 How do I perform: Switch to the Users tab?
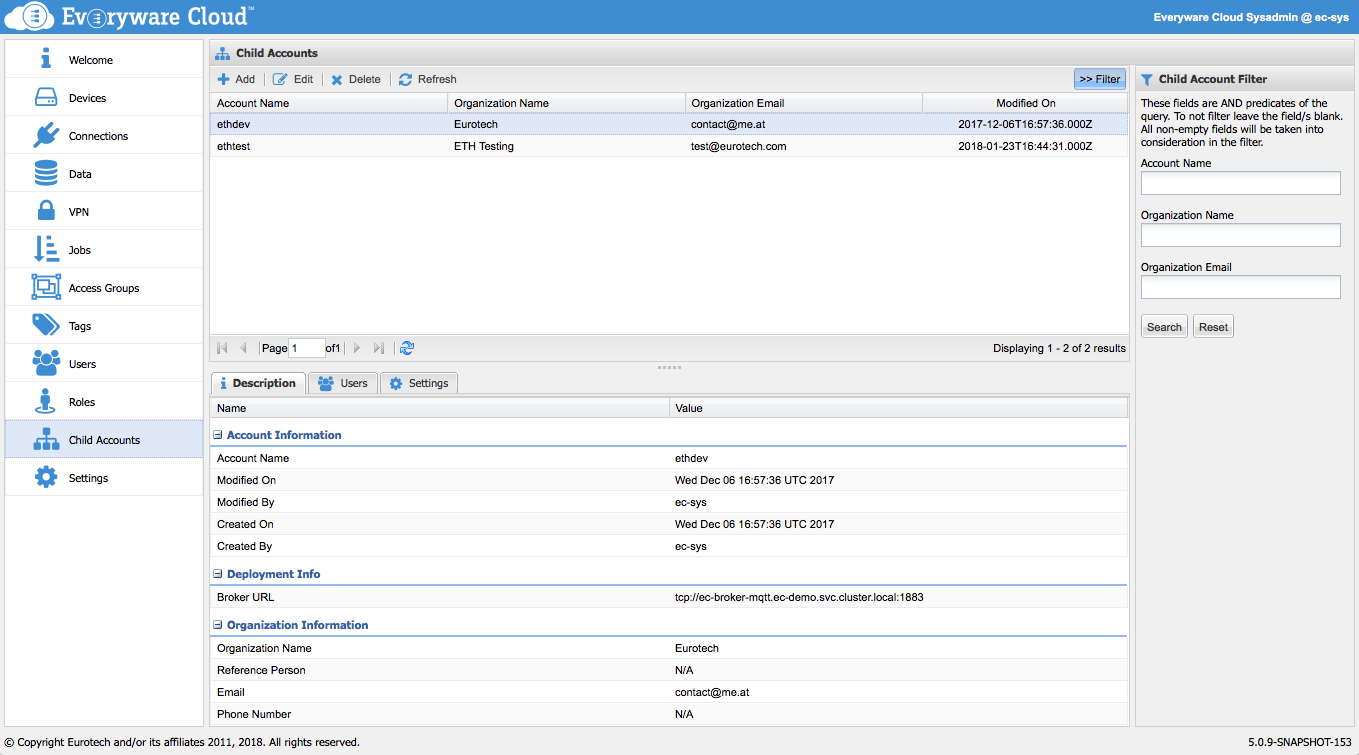click(x=343, y=383)
